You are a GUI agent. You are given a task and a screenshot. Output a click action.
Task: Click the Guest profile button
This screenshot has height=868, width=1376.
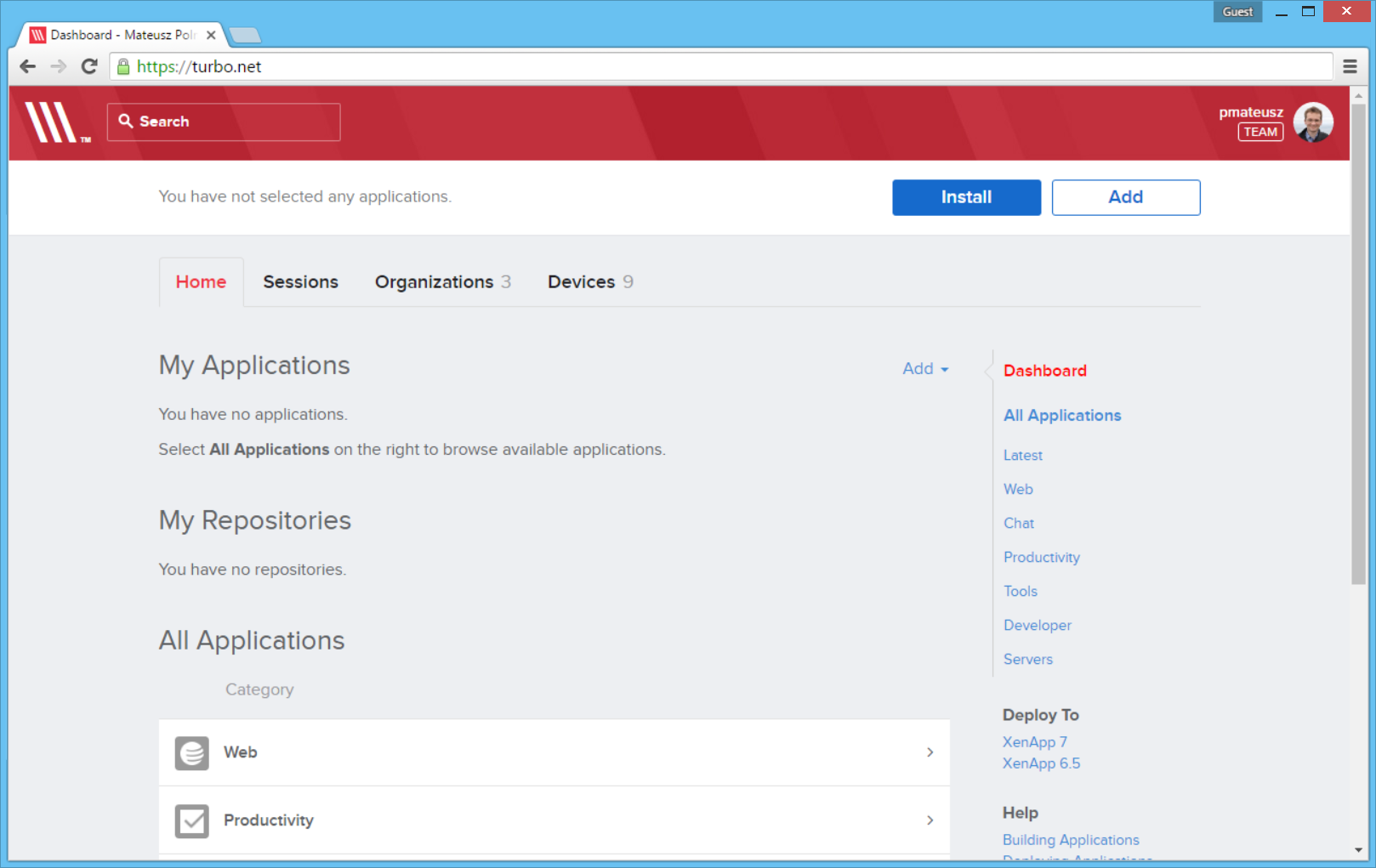pyautogui.click(x=1237, y=12)
